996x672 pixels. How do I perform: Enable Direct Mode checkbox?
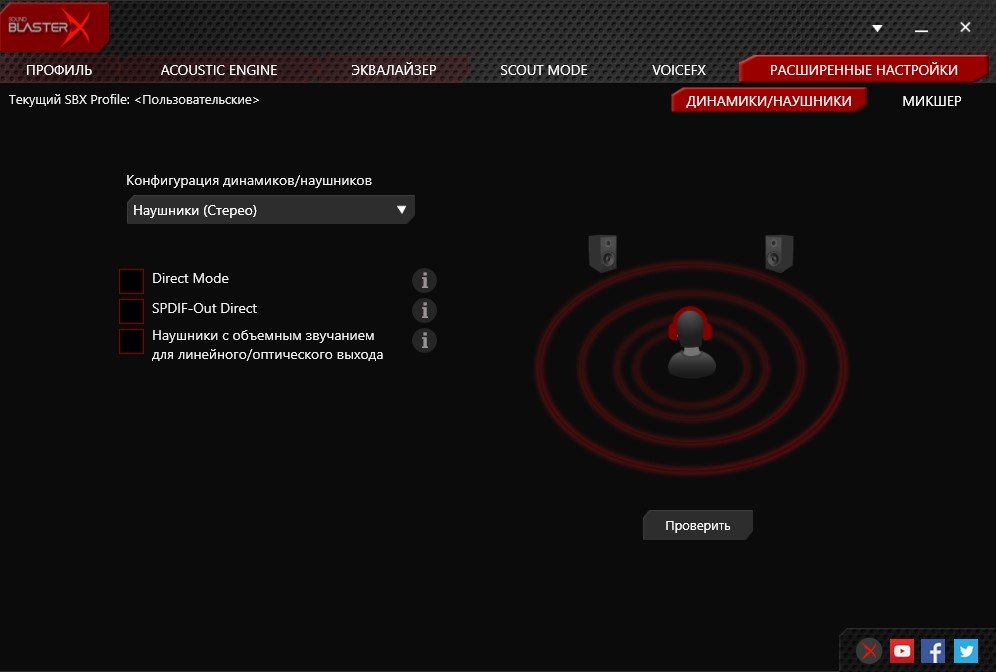pyautogui.click(x=131, y=281)
